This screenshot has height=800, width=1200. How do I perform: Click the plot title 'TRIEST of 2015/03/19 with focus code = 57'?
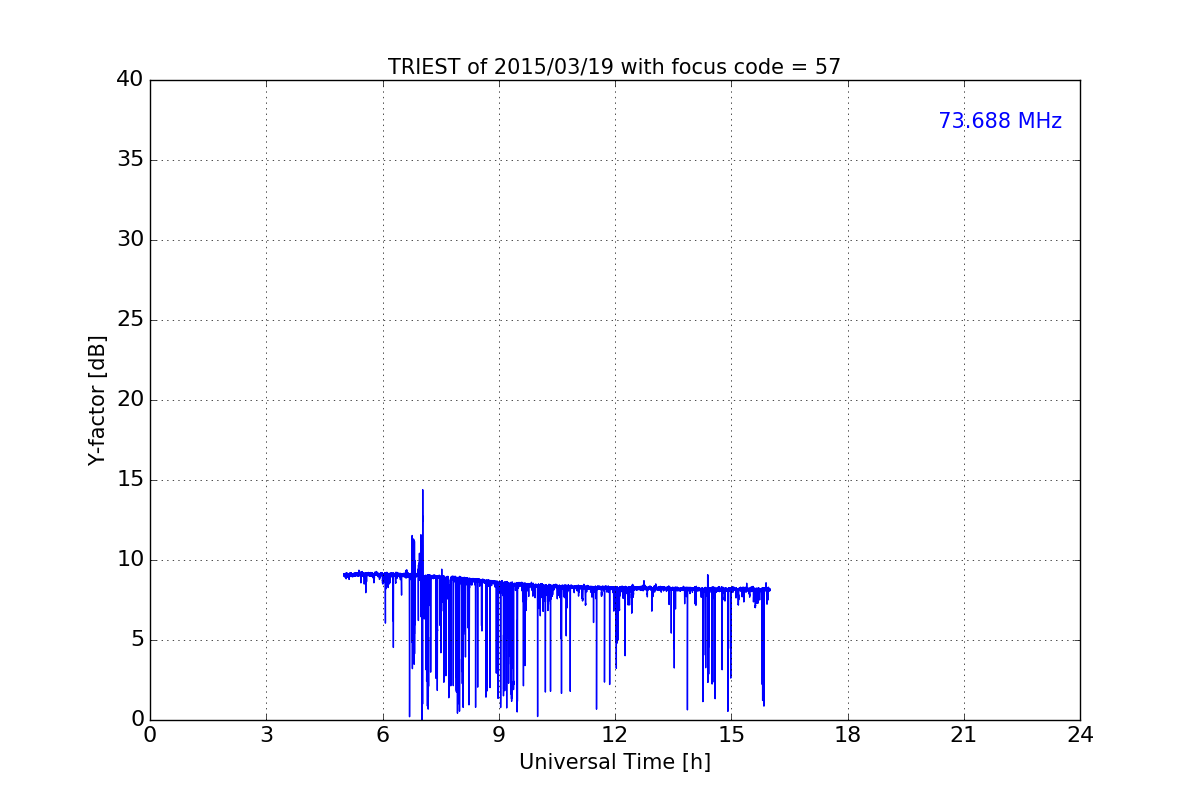614,67
